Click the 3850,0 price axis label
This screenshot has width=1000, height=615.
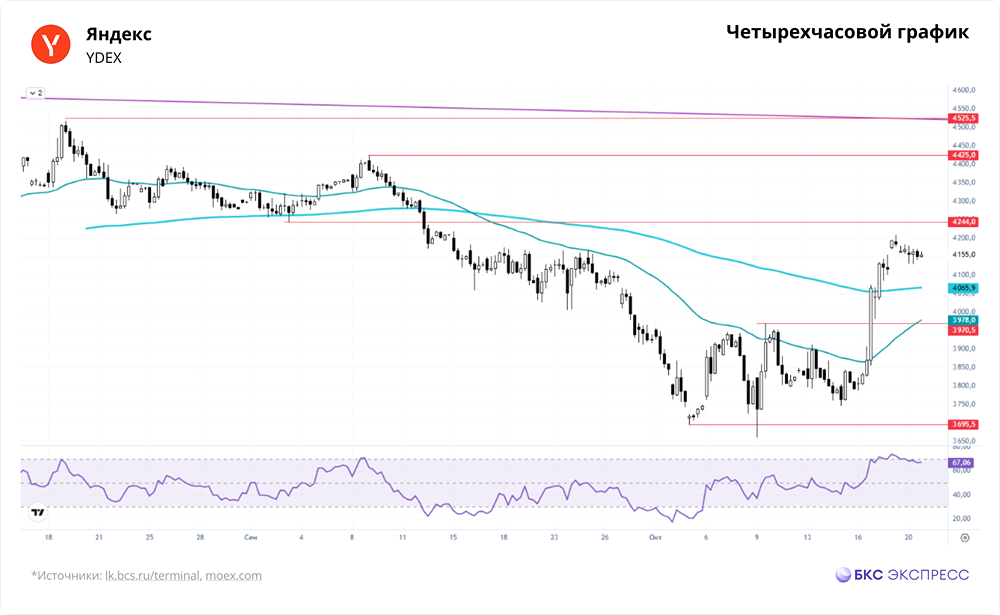click(x=964, y=367)
